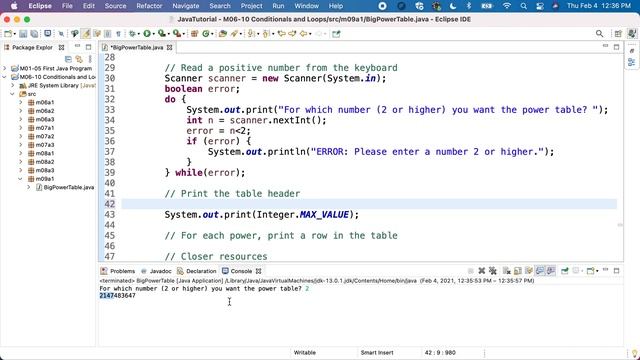
Task: Close the BigPowerTable.java editor tab
Action: click(169, 47)
